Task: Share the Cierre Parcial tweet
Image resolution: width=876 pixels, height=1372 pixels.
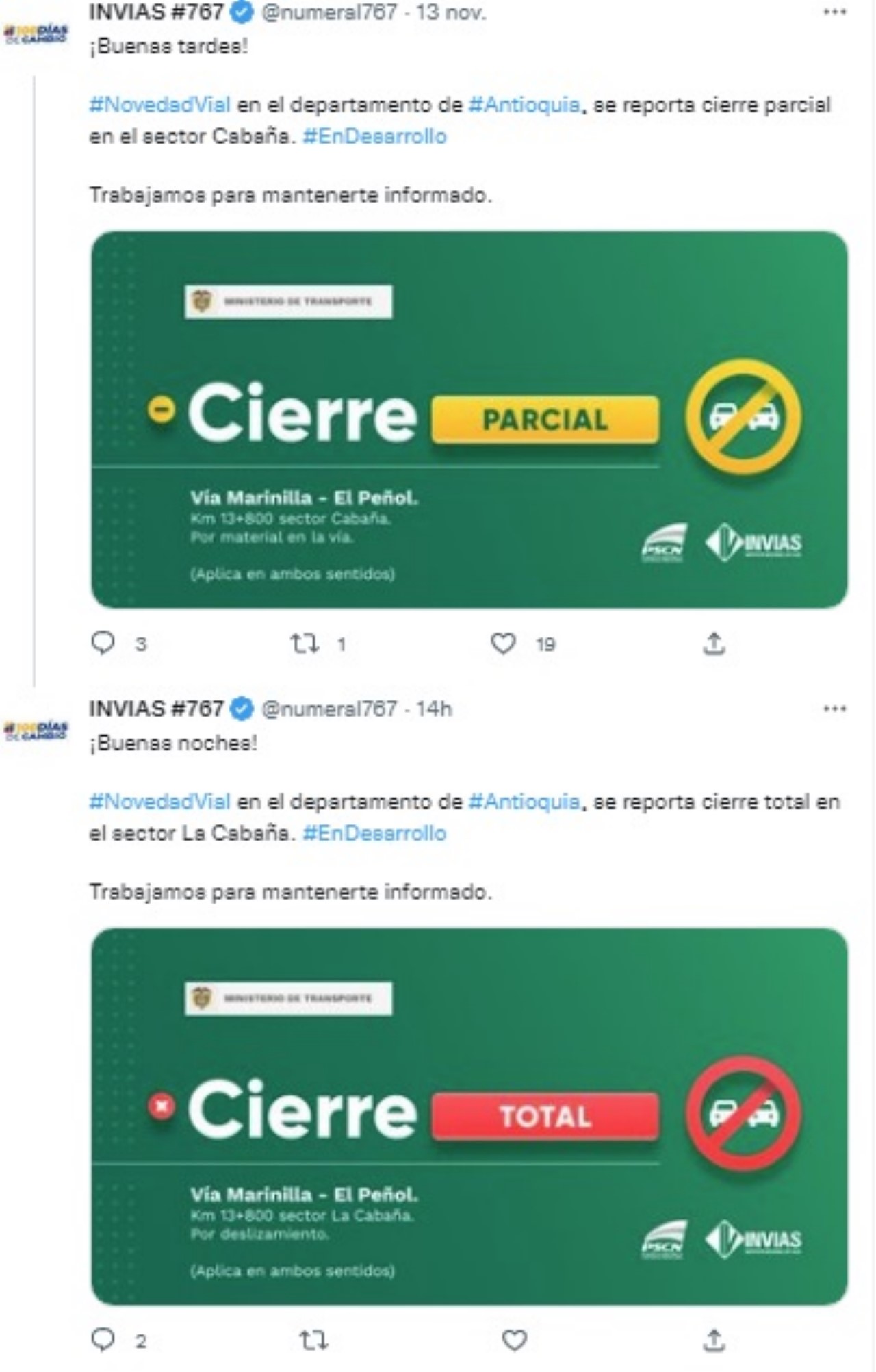Action: click(714, 643)
